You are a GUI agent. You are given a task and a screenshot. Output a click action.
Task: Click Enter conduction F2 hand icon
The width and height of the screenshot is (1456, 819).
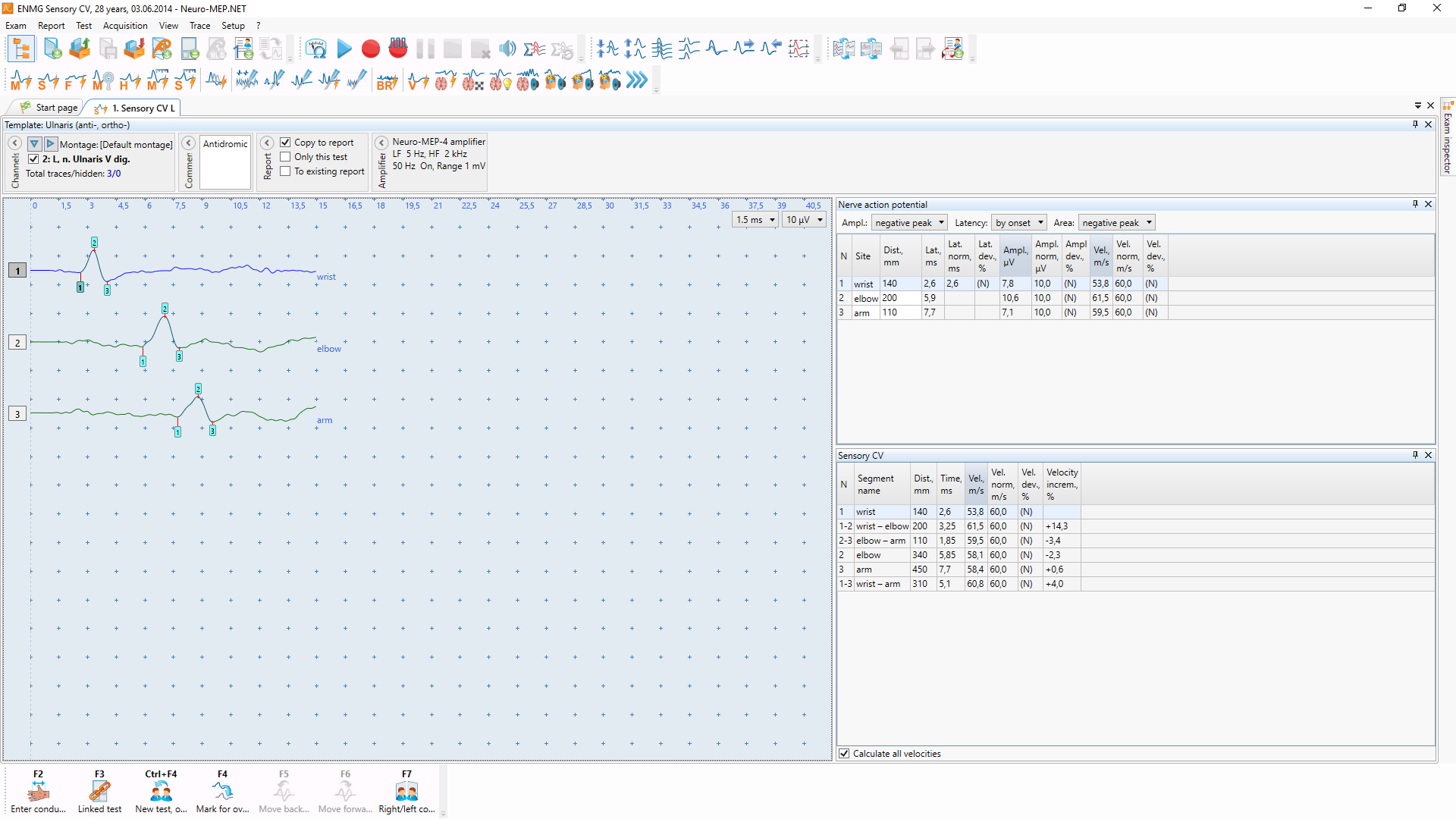38,792
